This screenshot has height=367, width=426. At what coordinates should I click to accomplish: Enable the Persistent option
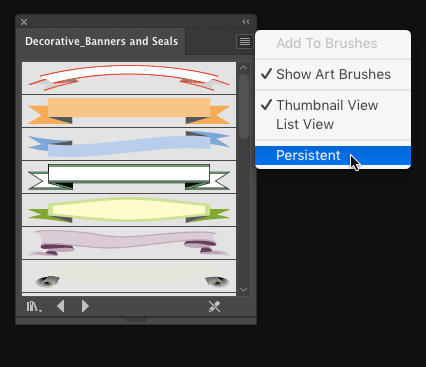[x=333, y=155]
